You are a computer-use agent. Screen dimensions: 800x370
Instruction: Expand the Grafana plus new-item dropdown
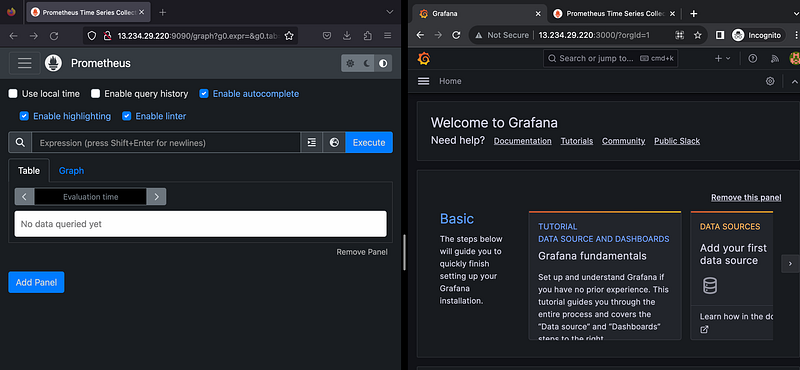coord(722,59)
